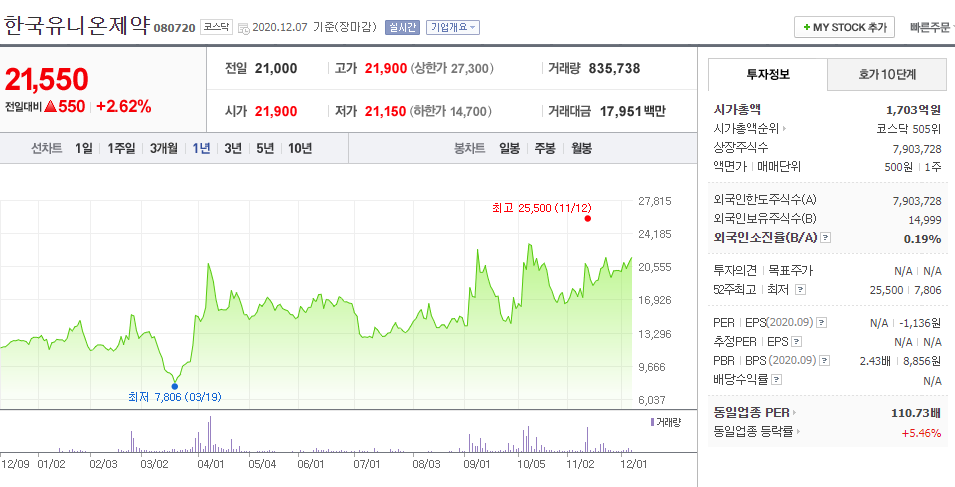Click the 코스닥 market badge
Image resolution: width=955 pixels, height=487 pixels.
216,27
